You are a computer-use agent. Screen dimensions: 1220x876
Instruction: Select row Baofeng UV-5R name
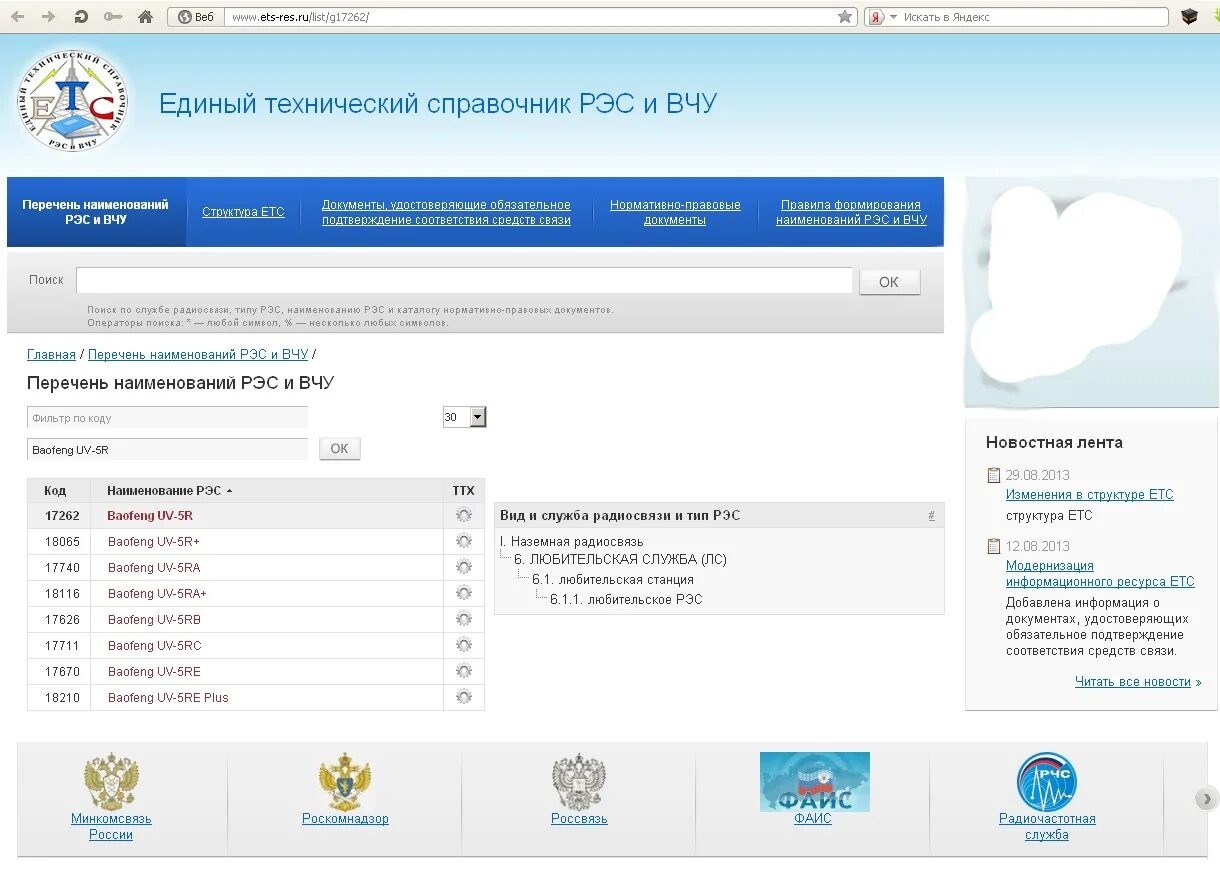tap(150, 516)
